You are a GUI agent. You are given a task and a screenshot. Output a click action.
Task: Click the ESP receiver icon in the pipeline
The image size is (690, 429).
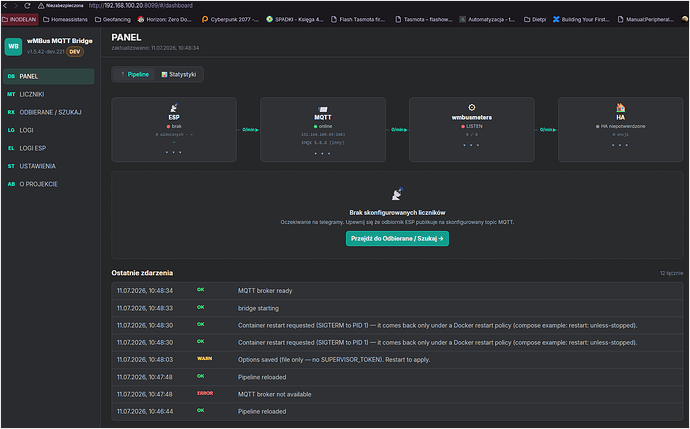coord(174,108)
